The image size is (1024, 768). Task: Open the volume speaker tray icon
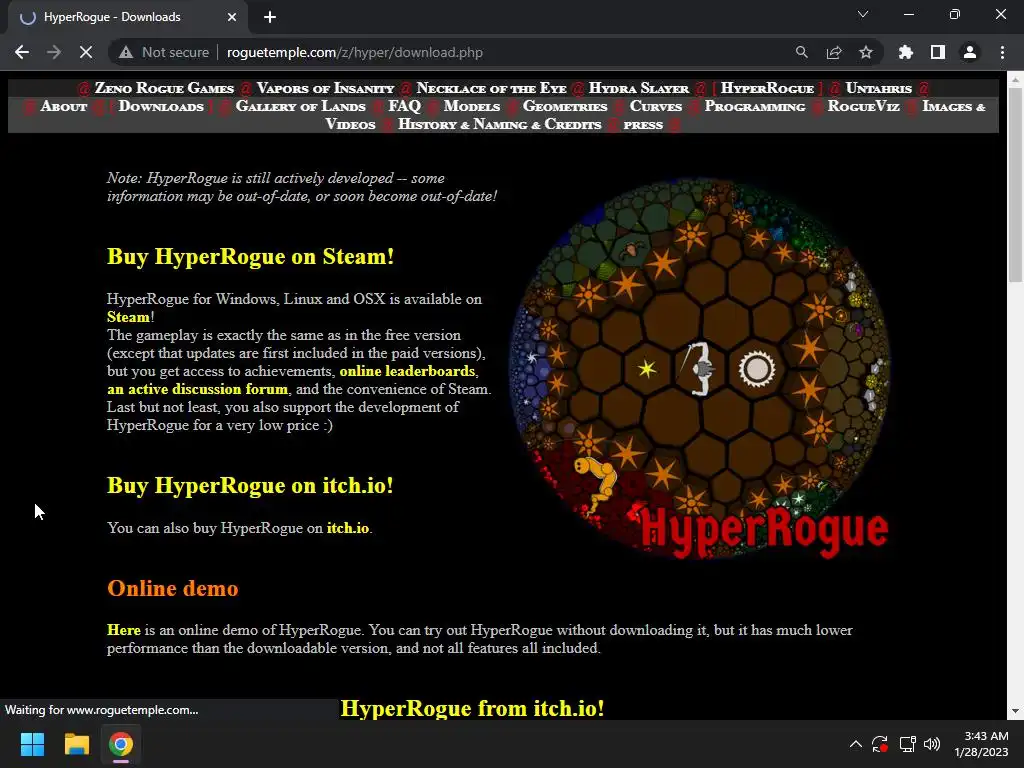pyautogui.click(x=932, y=744)
